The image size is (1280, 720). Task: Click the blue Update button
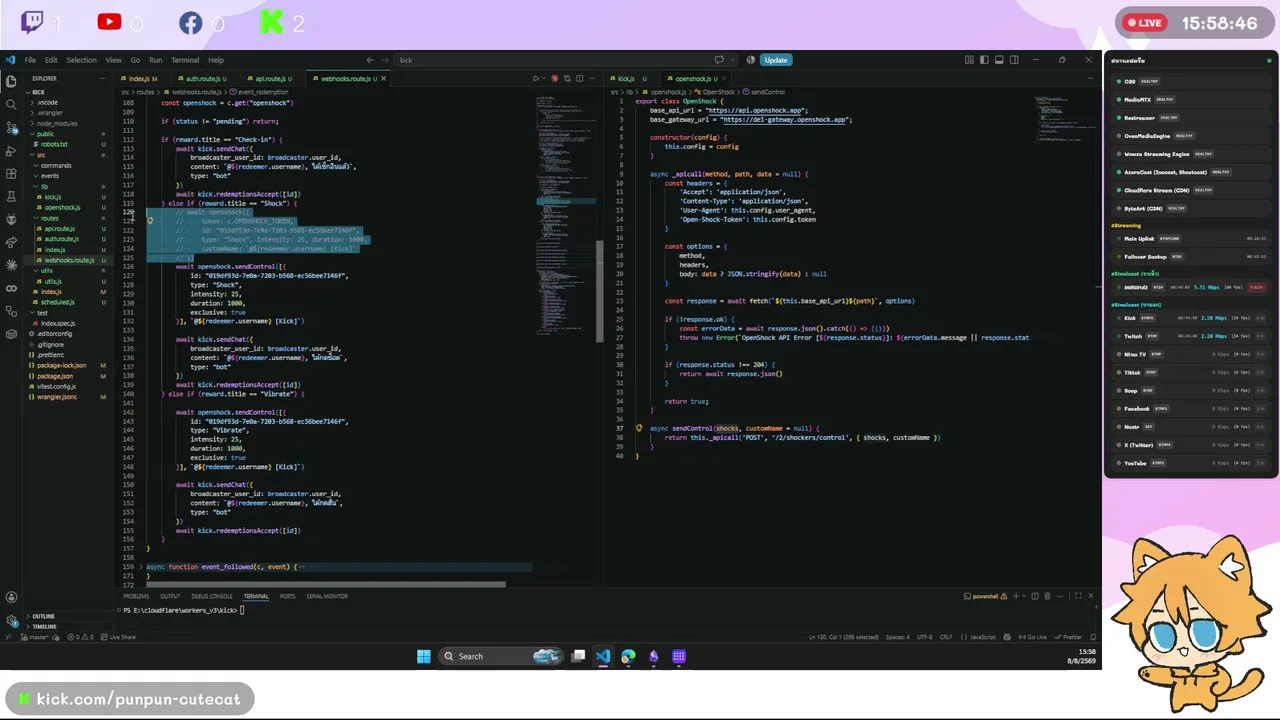tap(776, 60)
